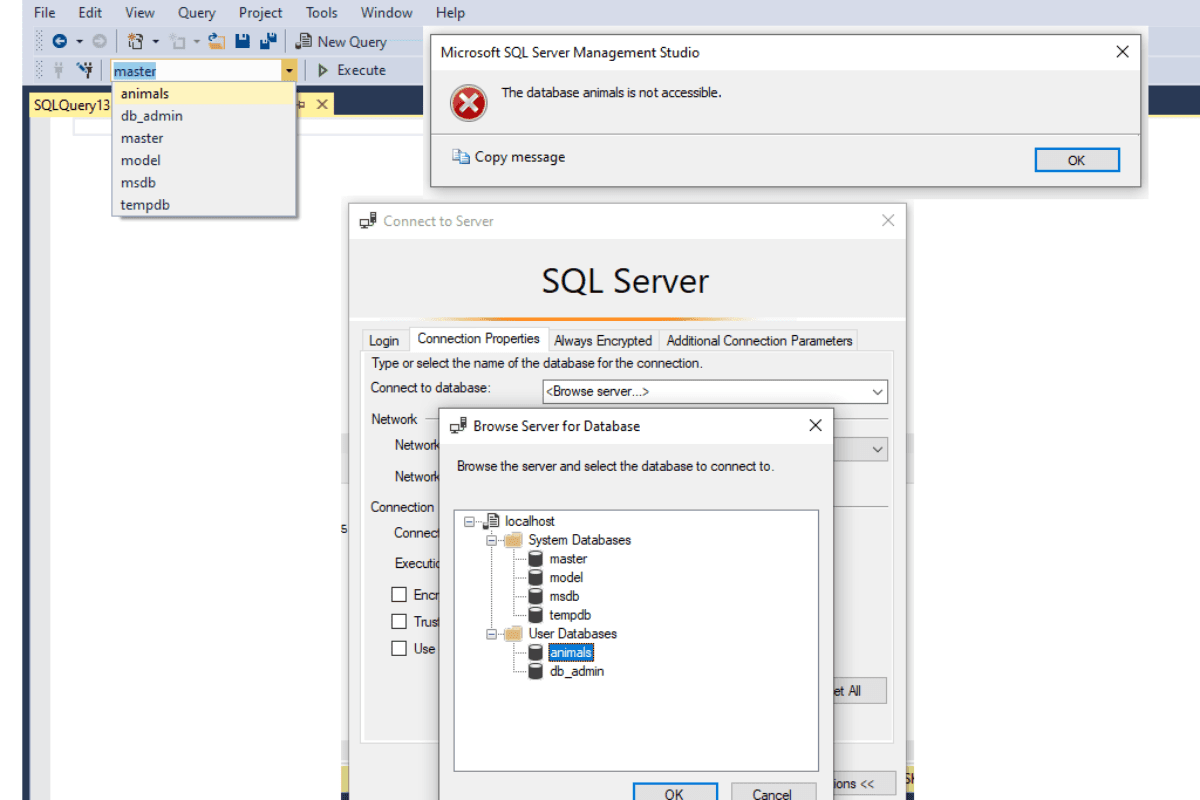This screenshot has height=800, width=1200.
Task: Open the available databases dropdown arrow
Action: click(x=290, y=70)
